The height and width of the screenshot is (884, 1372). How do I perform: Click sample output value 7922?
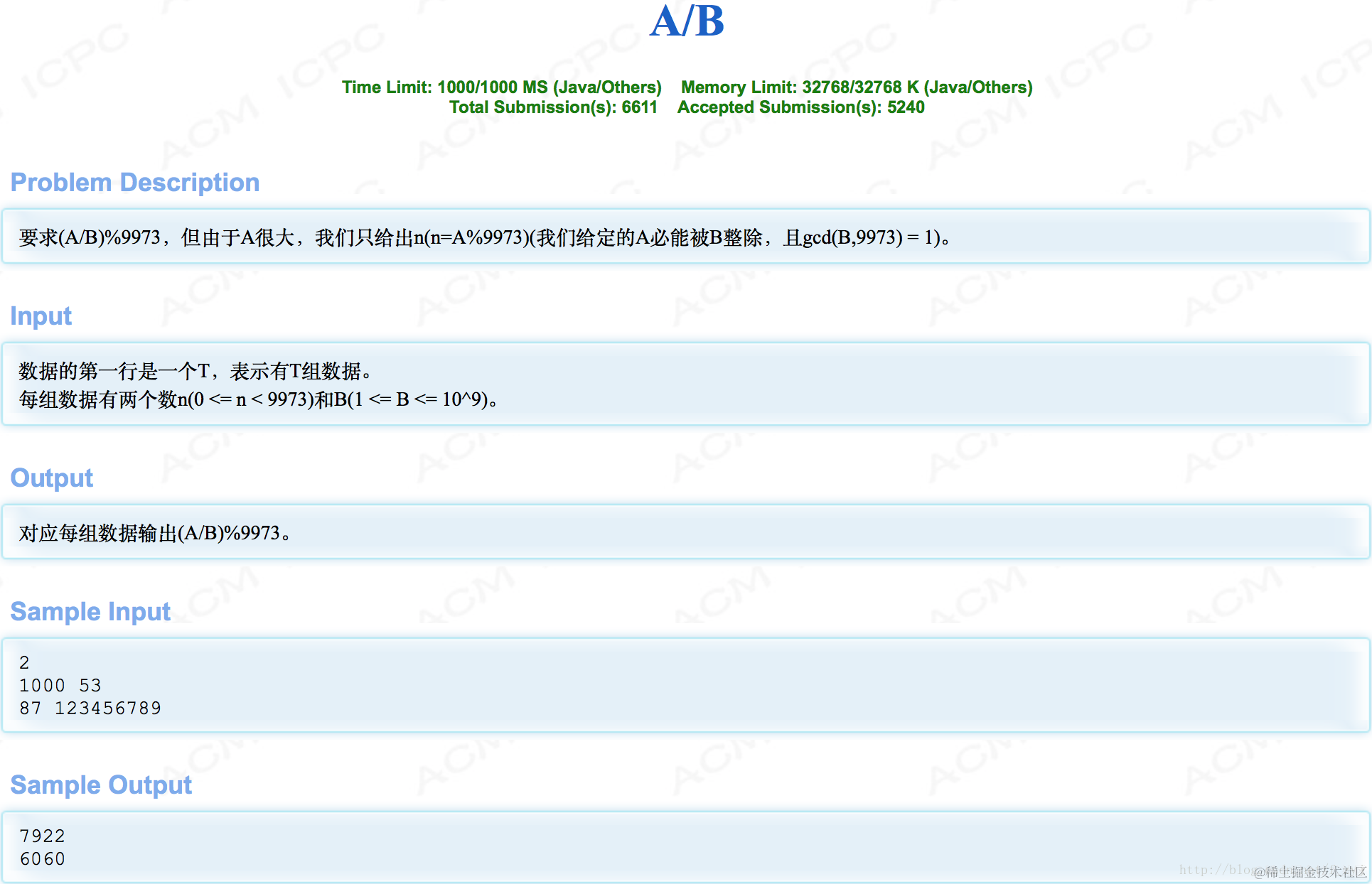pyautogui.click(x=43, y=836)
